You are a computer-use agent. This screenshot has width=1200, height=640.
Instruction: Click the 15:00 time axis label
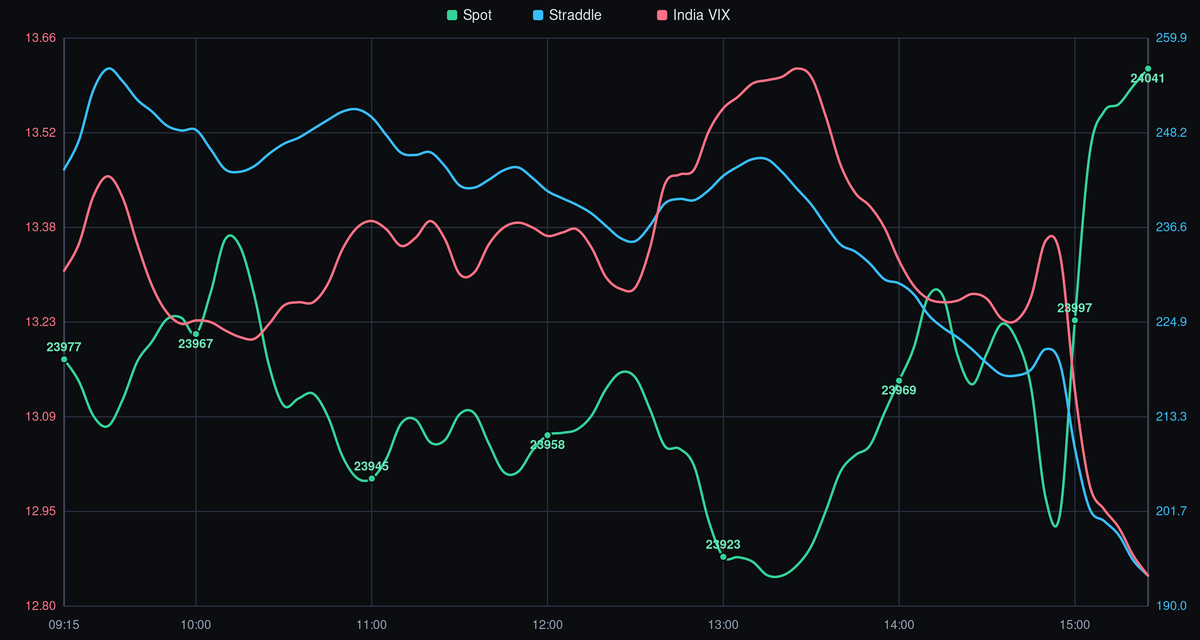[x=1075, y=624]
